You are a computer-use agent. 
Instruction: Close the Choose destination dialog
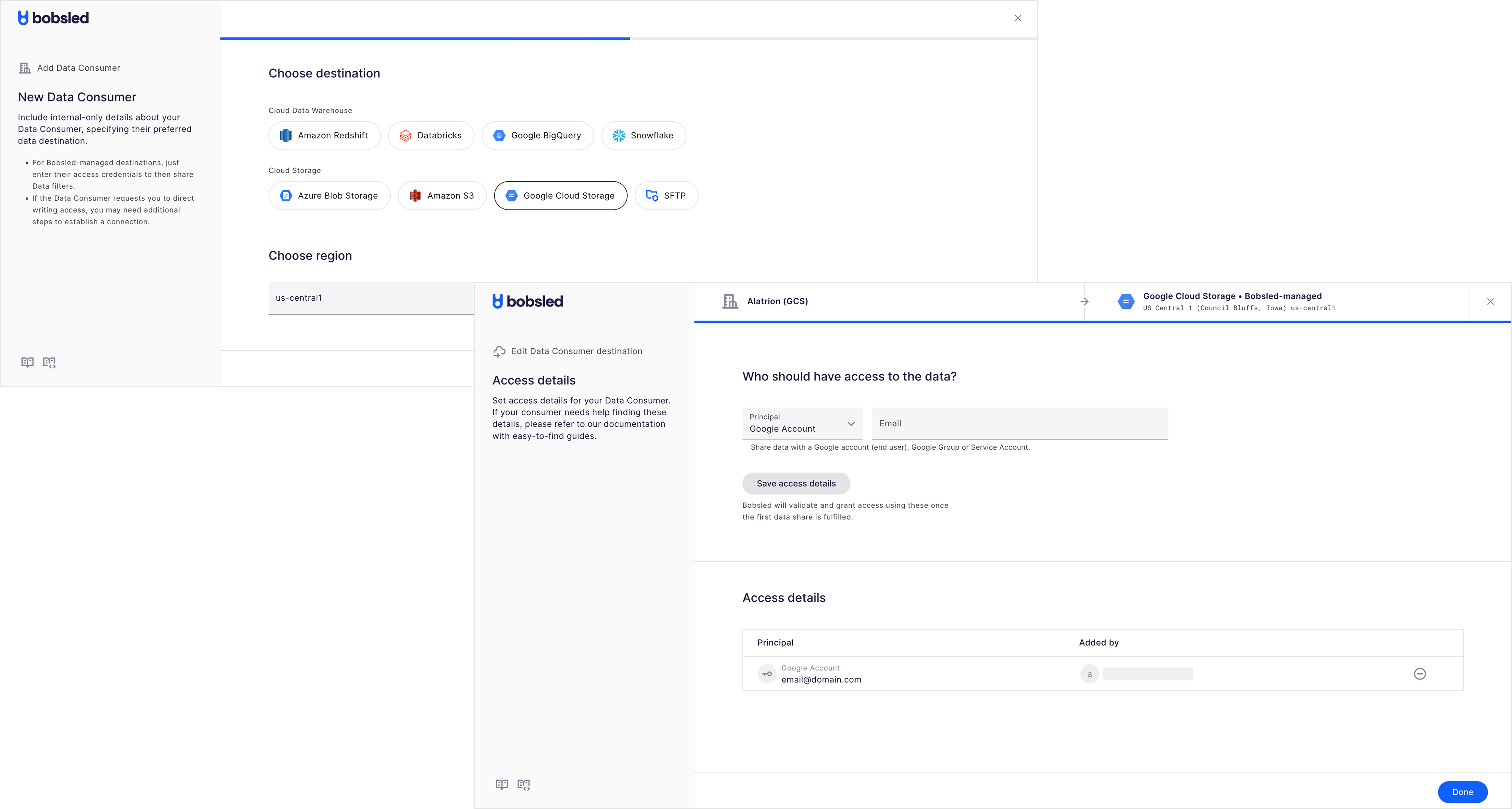pyautogui.click(x=1018, y=18)
